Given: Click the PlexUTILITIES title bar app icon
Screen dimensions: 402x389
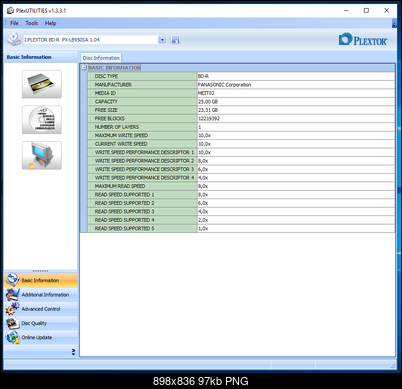Looking at the screenshot, I should (x=10, y=10).
